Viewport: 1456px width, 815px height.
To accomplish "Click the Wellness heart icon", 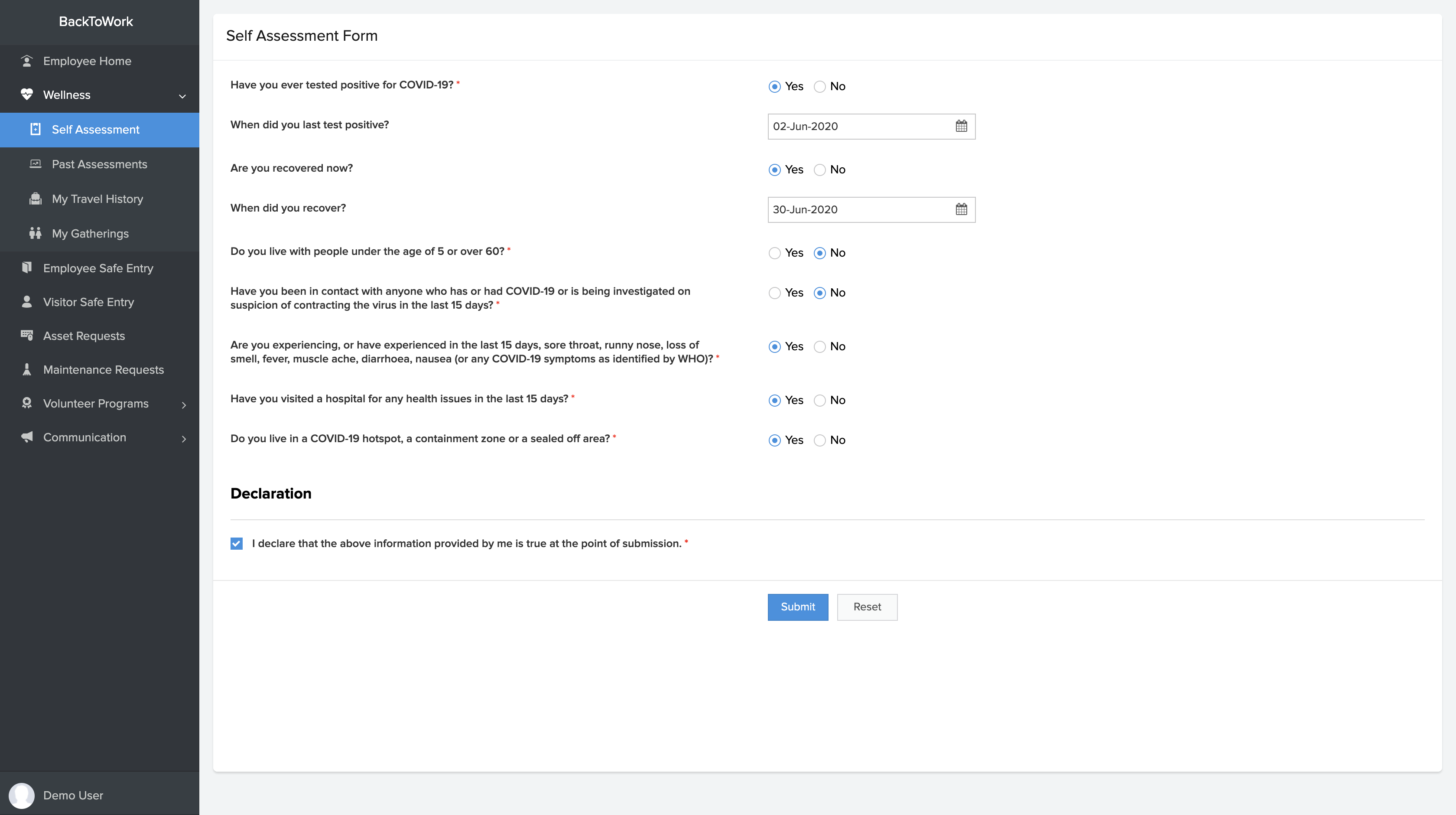I will coord(26,95).
